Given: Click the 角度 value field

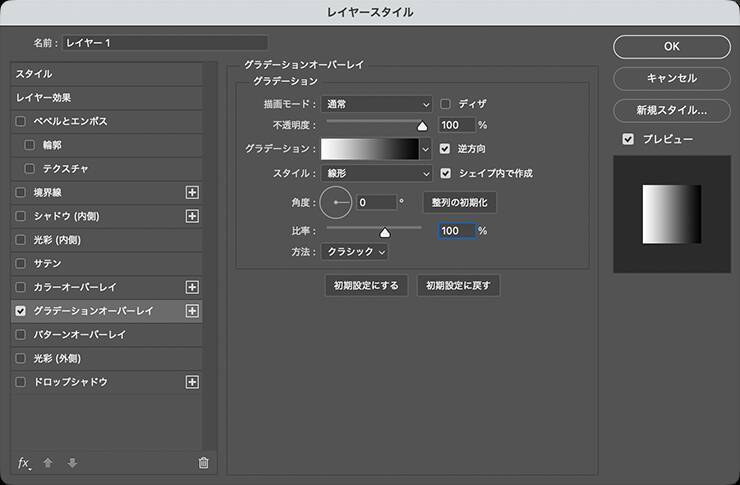Looking at the screenshot, I should tap(376, 202).
